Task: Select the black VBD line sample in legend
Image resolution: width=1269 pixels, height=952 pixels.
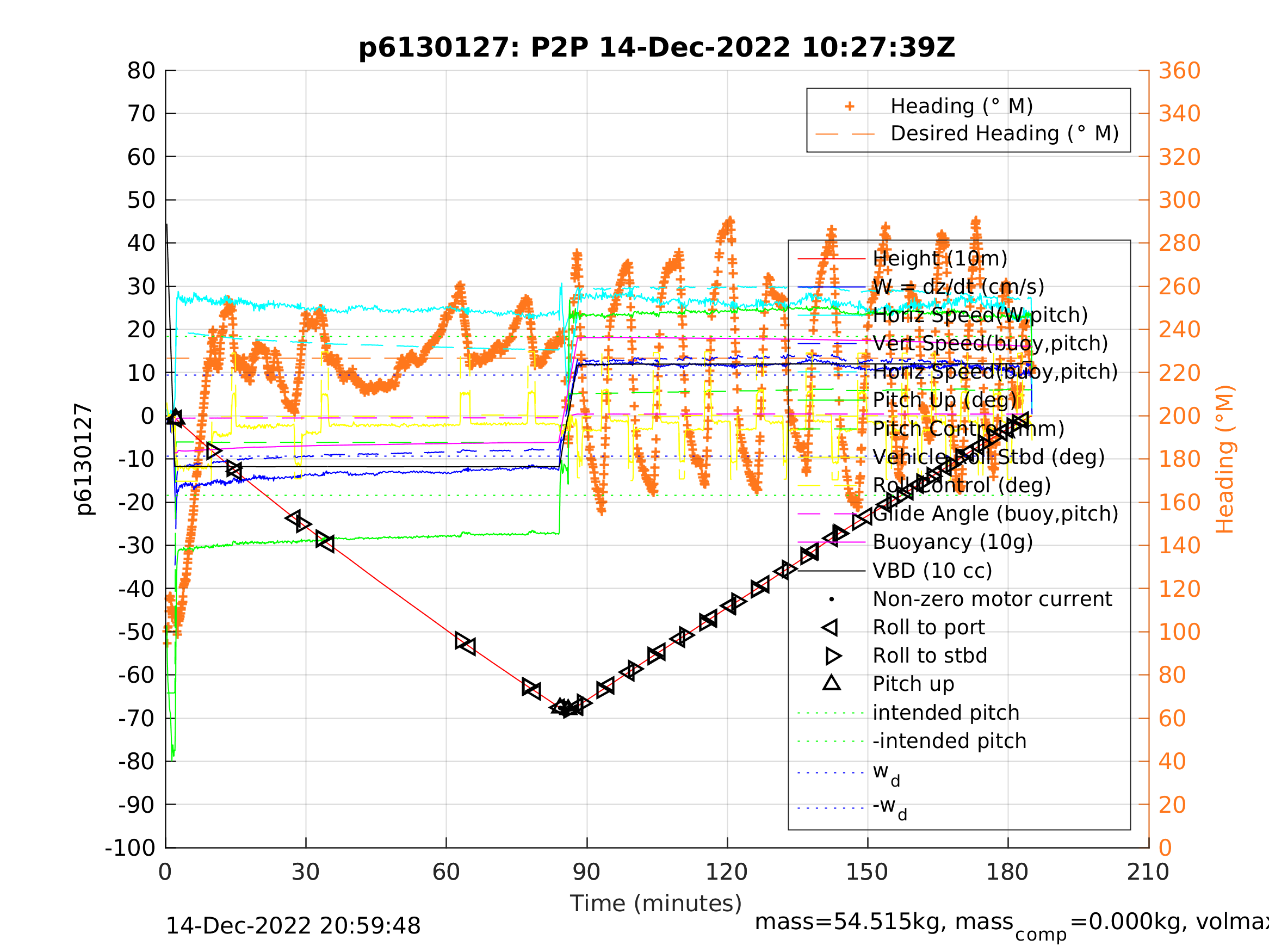Action: tap(831, 571)
